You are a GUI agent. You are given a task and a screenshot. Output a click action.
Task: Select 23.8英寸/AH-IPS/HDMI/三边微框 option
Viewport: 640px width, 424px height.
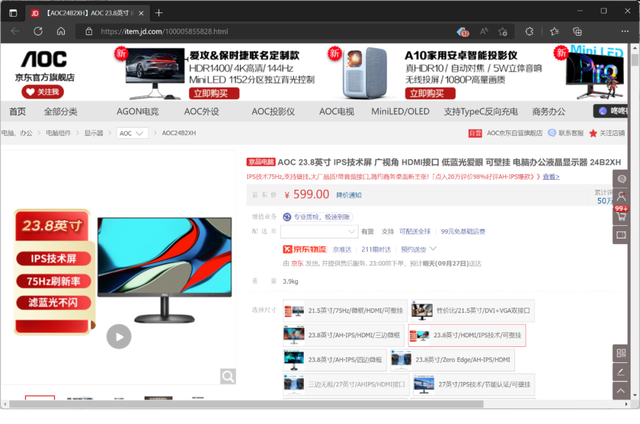point(343,335)
